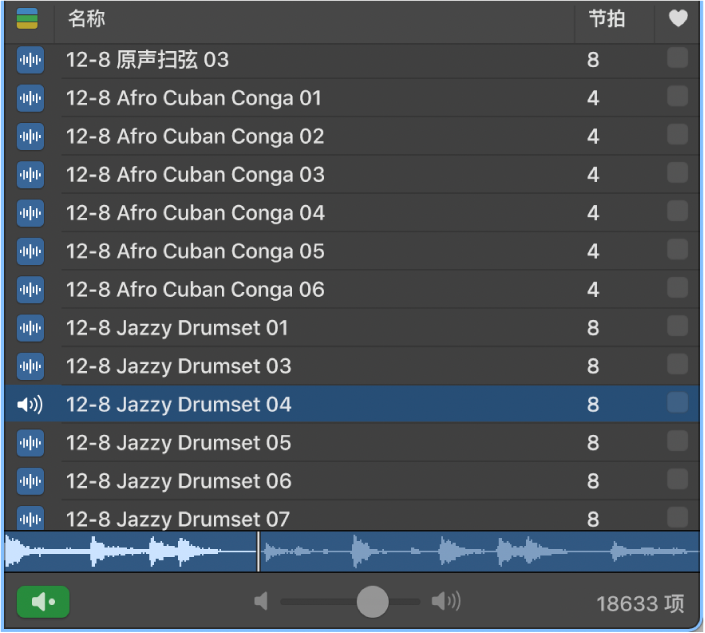Favorite the Jazzy Drumset 04 loop
This screenshot has width=705, height=633.
[x=677, y=403]
